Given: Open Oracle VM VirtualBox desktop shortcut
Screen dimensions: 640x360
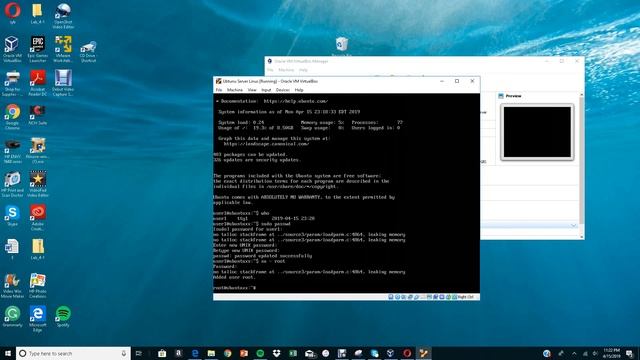Looking at the screenshot, I should coord(12,49).
